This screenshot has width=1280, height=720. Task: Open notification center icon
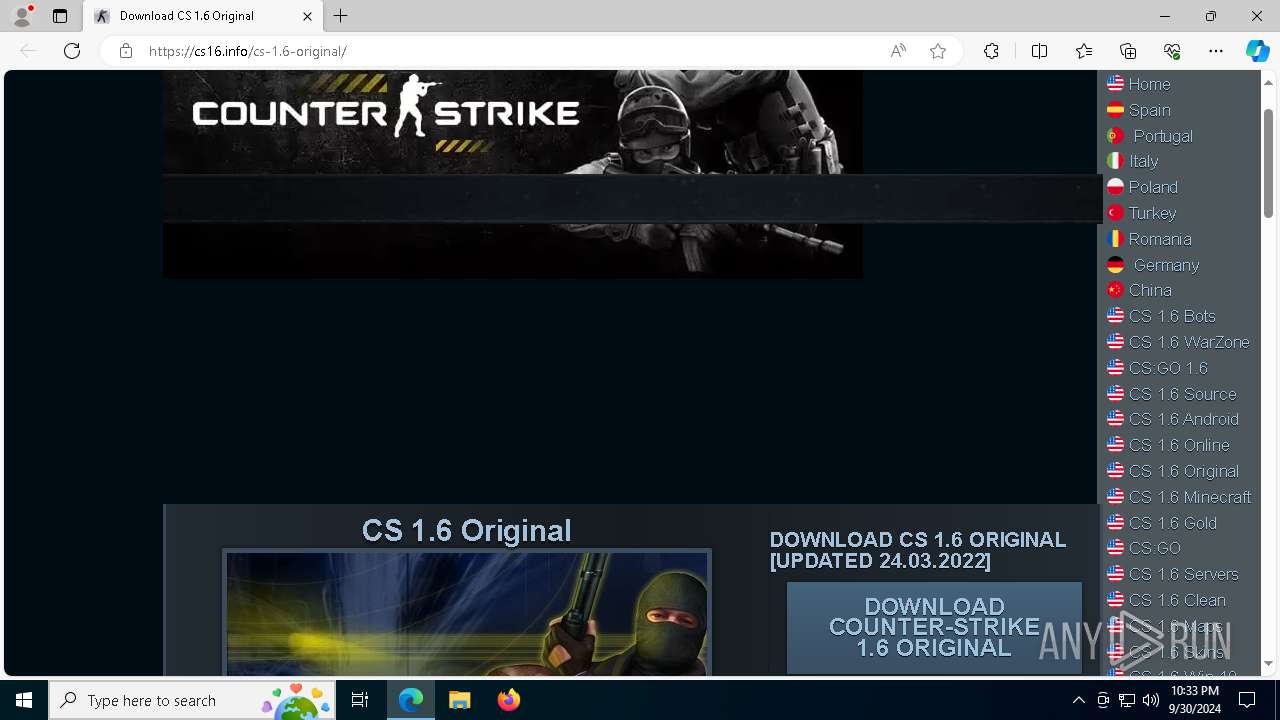(x=1247, y=700)
